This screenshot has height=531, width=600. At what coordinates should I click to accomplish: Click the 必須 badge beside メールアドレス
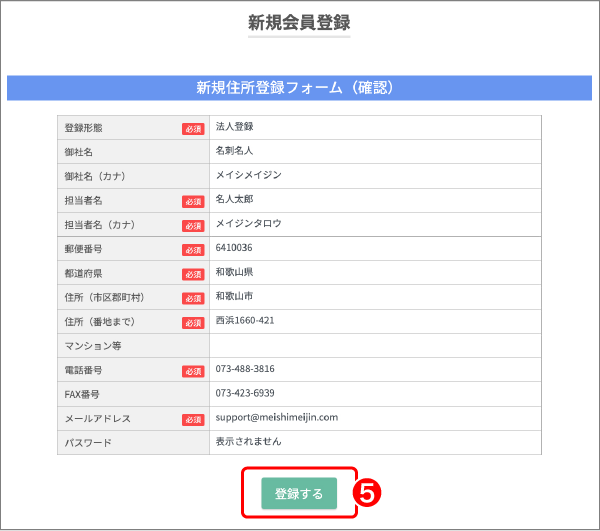193,420
